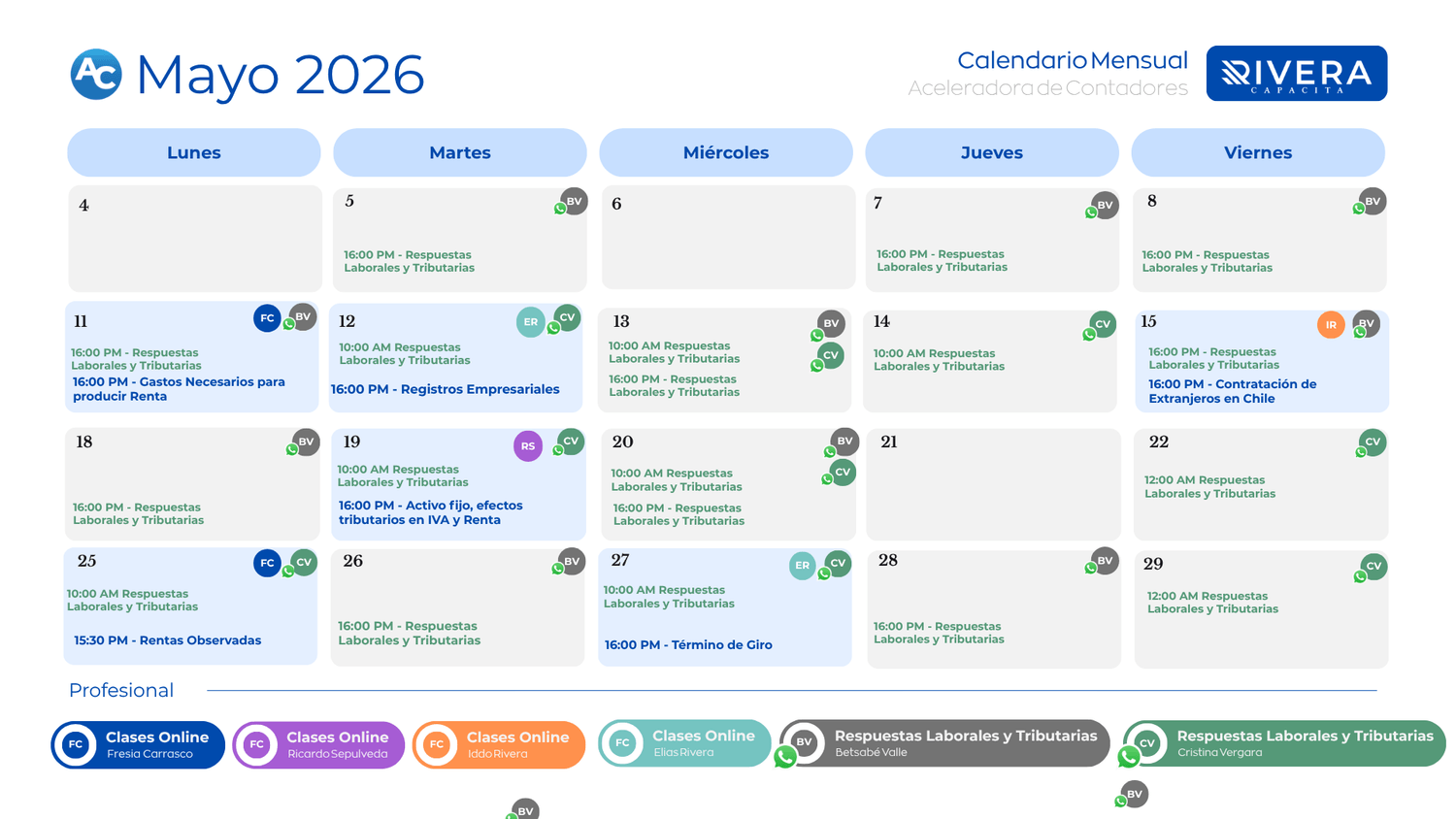The width and height of the screenshot is (1456, 819).
Task: Click the purple RS badge on day 19
Action: click(x=528, y=446)
